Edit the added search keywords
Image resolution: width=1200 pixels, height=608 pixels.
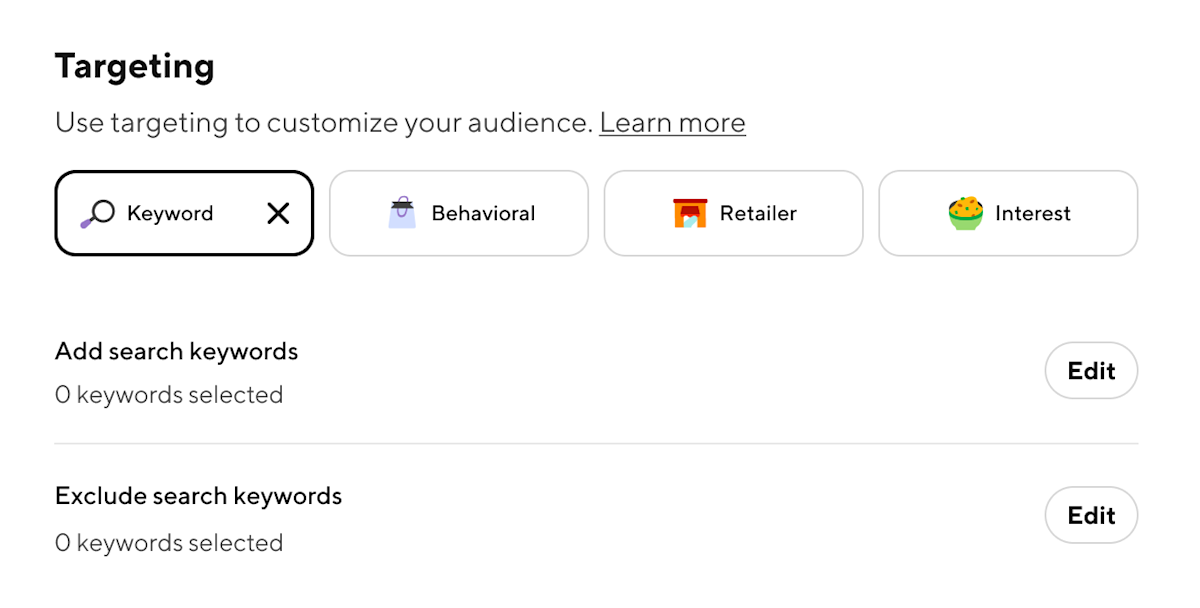coord(1090,370)
